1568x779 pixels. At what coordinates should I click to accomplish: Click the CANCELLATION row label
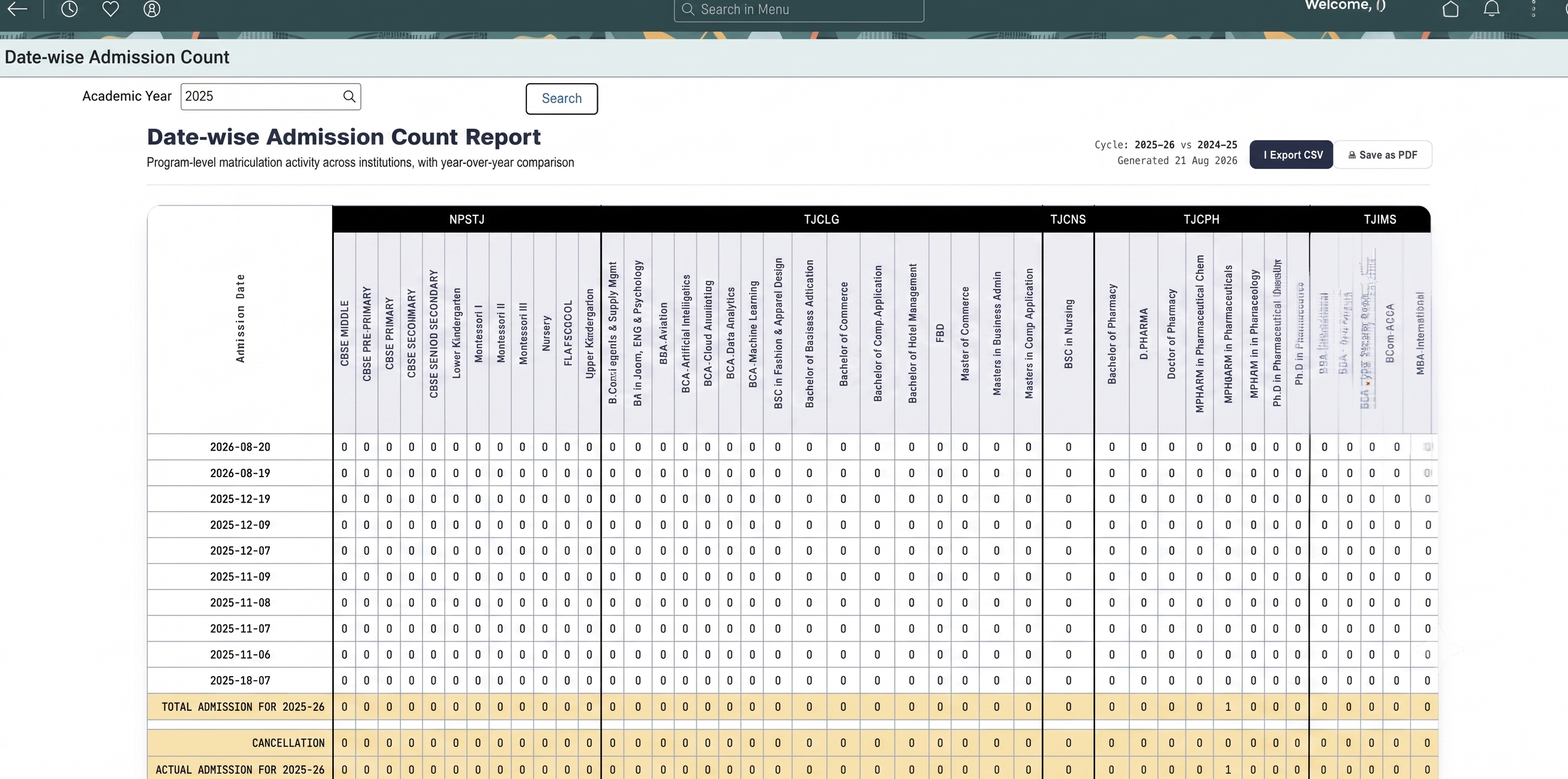click(288, 743)
